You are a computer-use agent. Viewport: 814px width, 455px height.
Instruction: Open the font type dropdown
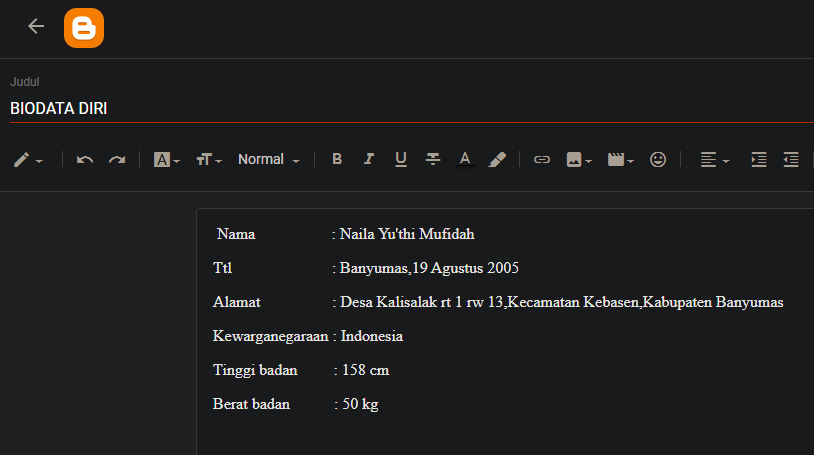pyautogui.click(x=167, y=160)
